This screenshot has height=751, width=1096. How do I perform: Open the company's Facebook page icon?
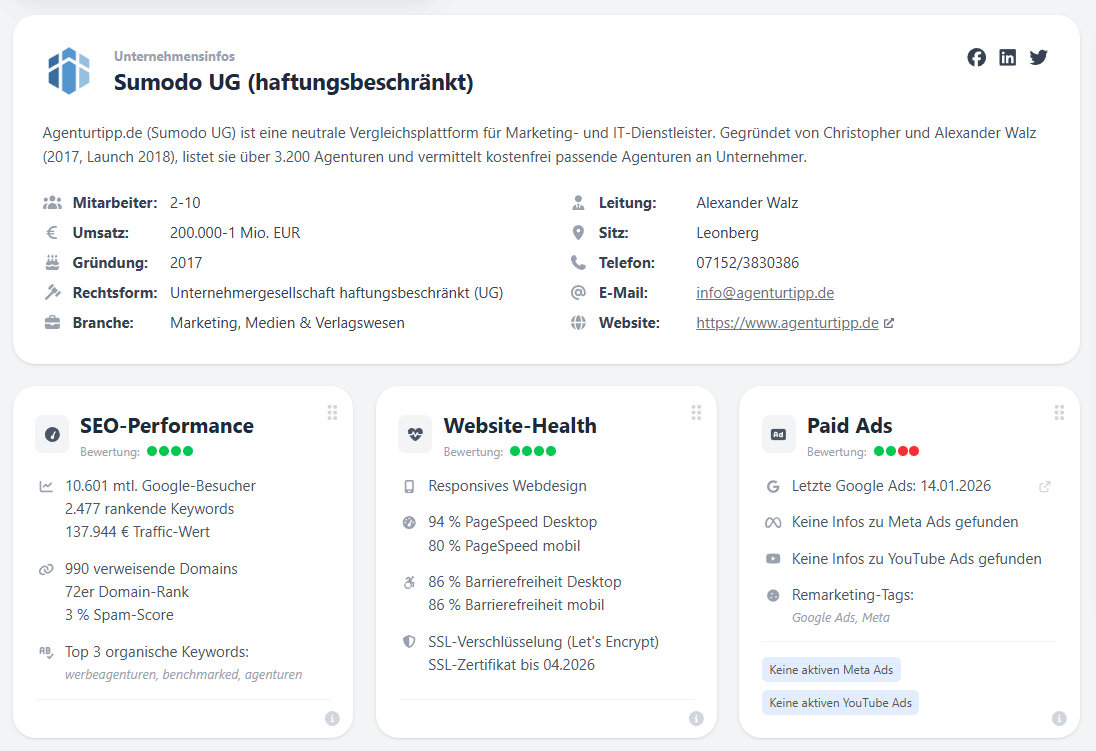click(x=976, y=58)
